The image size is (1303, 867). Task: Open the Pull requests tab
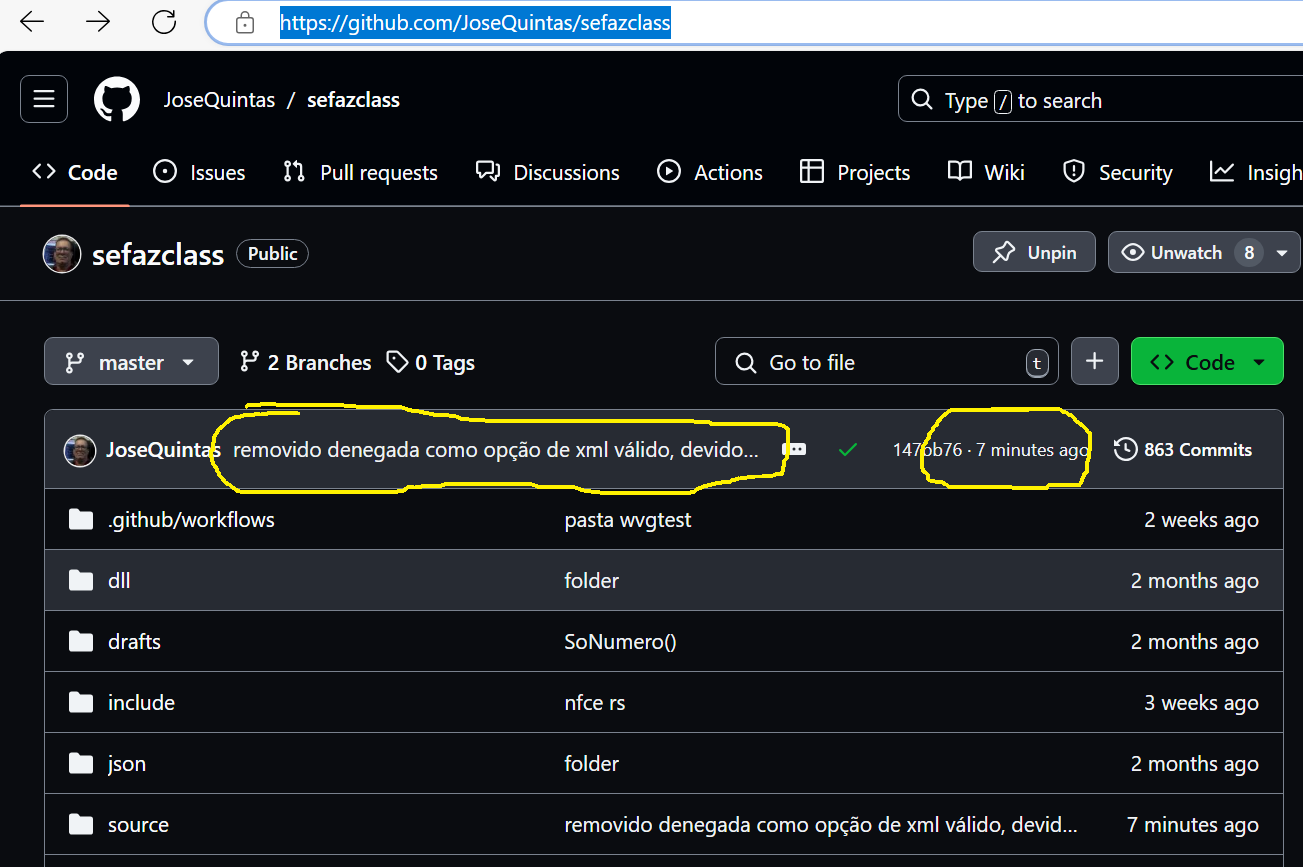pyautogui.click(x=360, y=172)
